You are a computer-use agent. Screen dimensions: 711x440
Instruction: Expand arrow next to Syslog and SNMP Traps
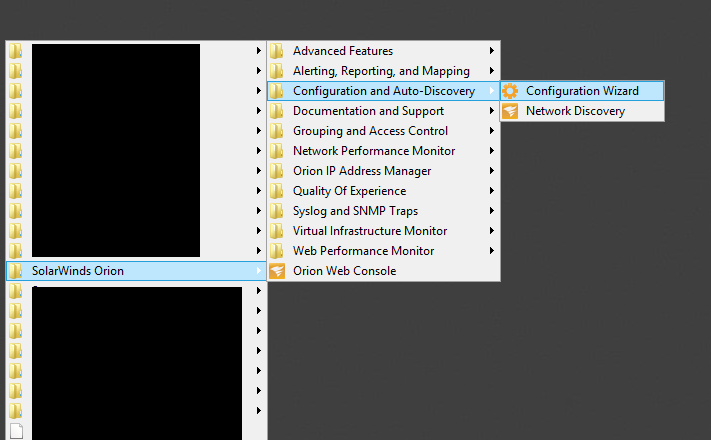click(x=492, y=210)
